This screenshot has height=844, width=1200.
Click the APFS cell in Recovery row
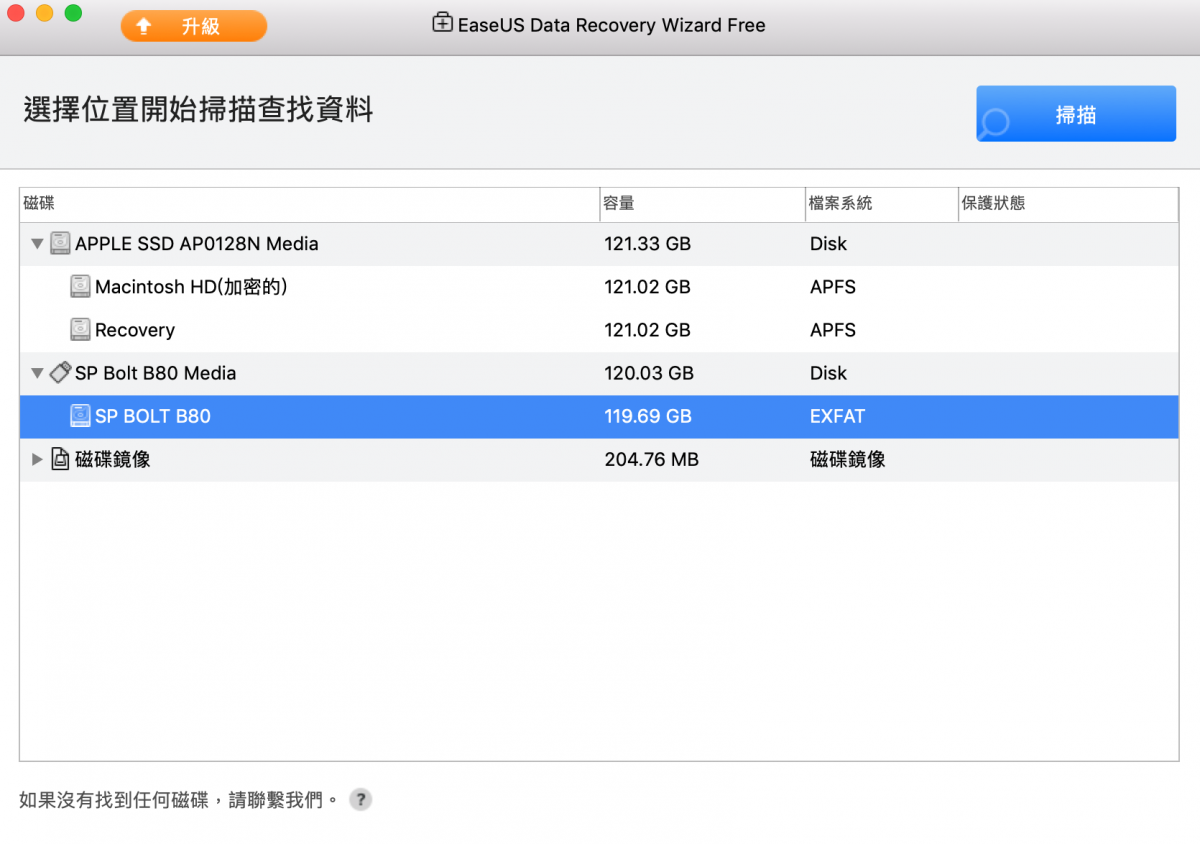click(833, 330)
